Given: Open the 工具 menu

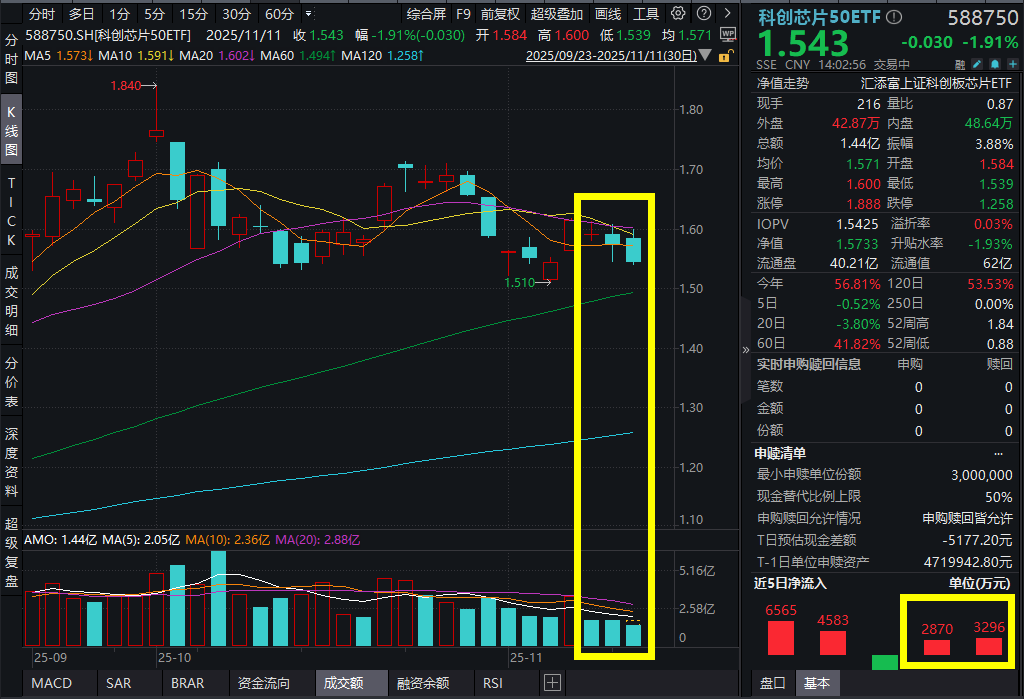Looking at the screenshot, I should pos(645,13).
